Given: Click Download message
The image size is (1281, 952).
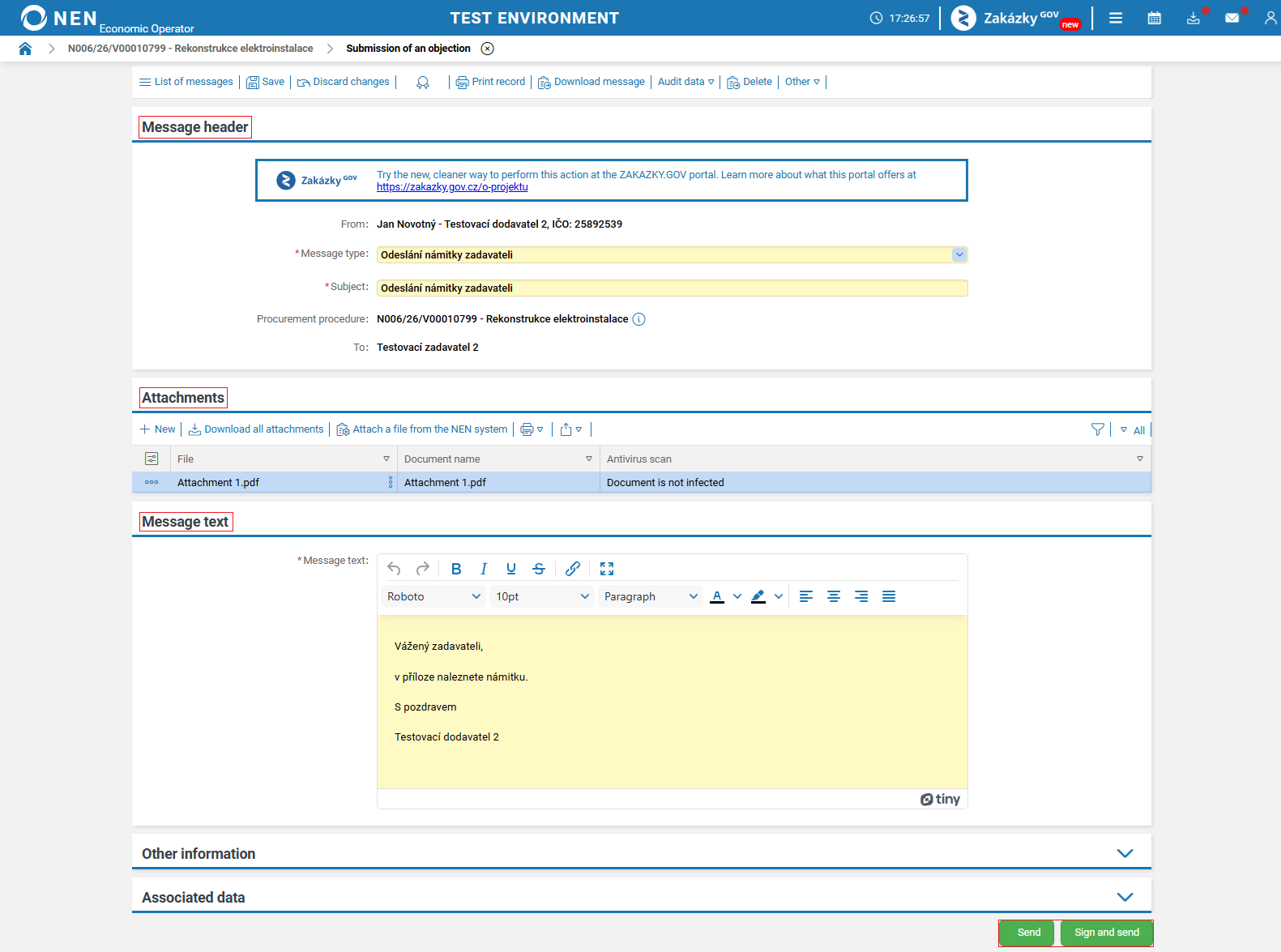Looking at the screenshot, I should point(591,82).
